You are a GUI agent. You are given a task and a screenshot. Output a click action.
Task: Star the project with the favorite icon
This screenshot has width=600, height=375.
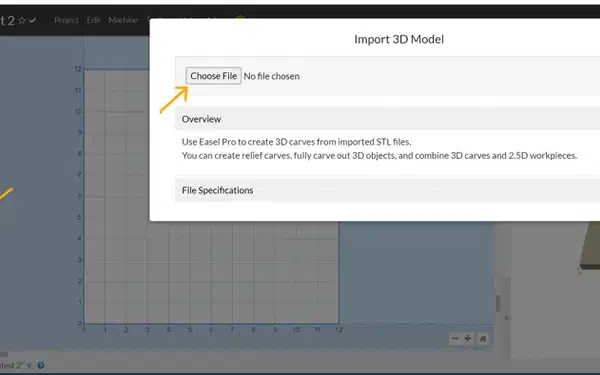pyautogui.click(x=22, y=20)
